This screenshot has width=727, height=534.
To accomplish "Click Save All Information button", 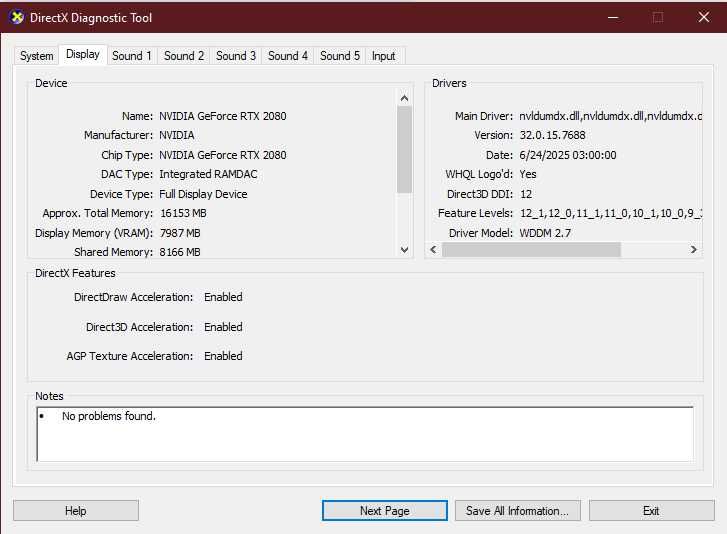I will pos(517,510).
